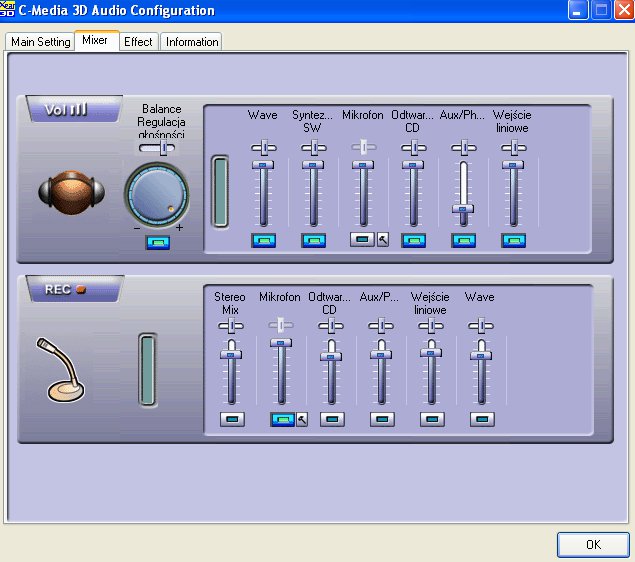Image resolution: width=635 pixels, height=562 pixels.
Task: Click recording Stereo Mix balance slider
Action: (231, 326)
